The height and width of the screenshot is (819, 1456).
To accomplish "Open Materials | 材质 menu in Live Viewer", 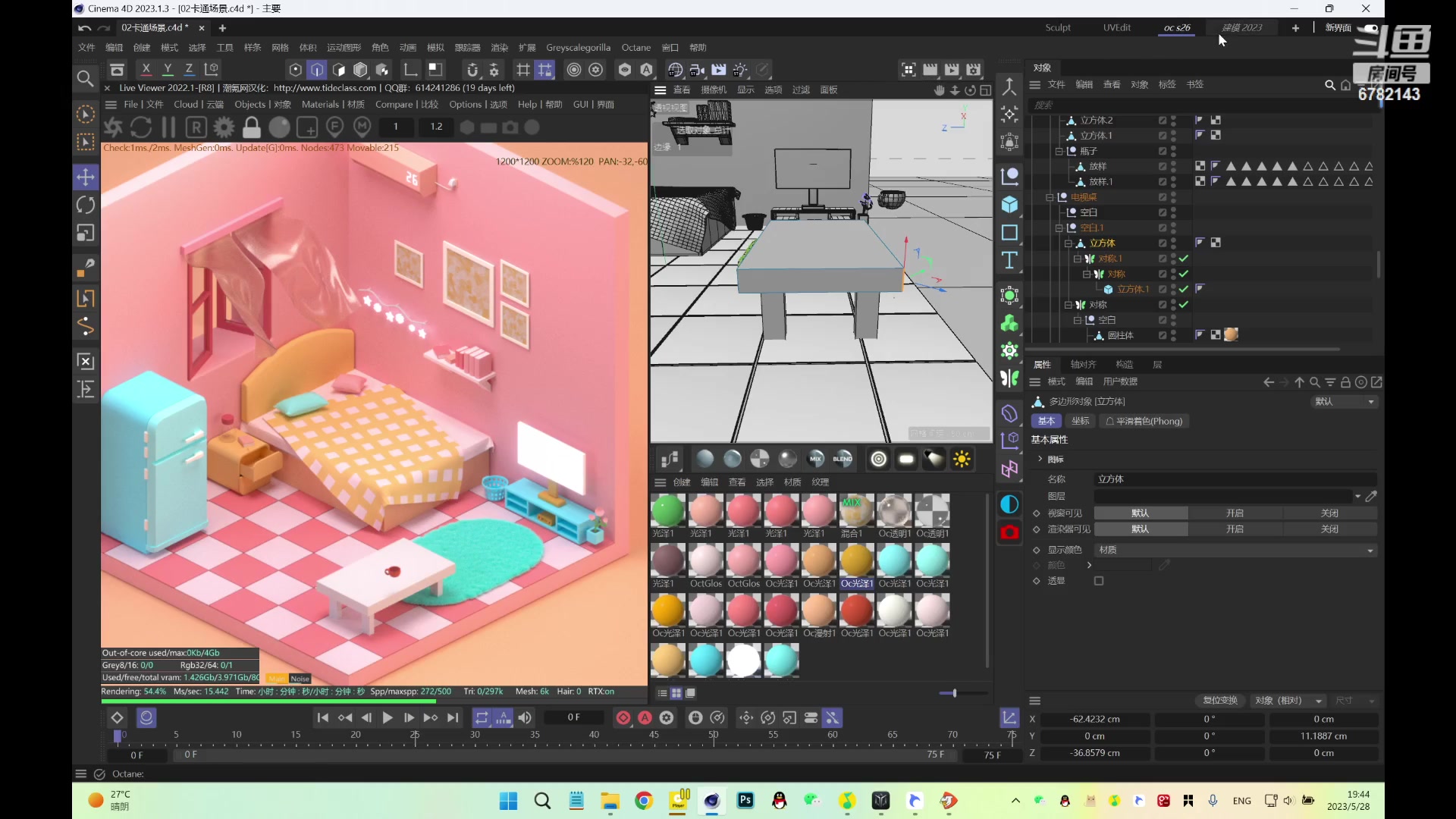I will (x=333, y=105).
